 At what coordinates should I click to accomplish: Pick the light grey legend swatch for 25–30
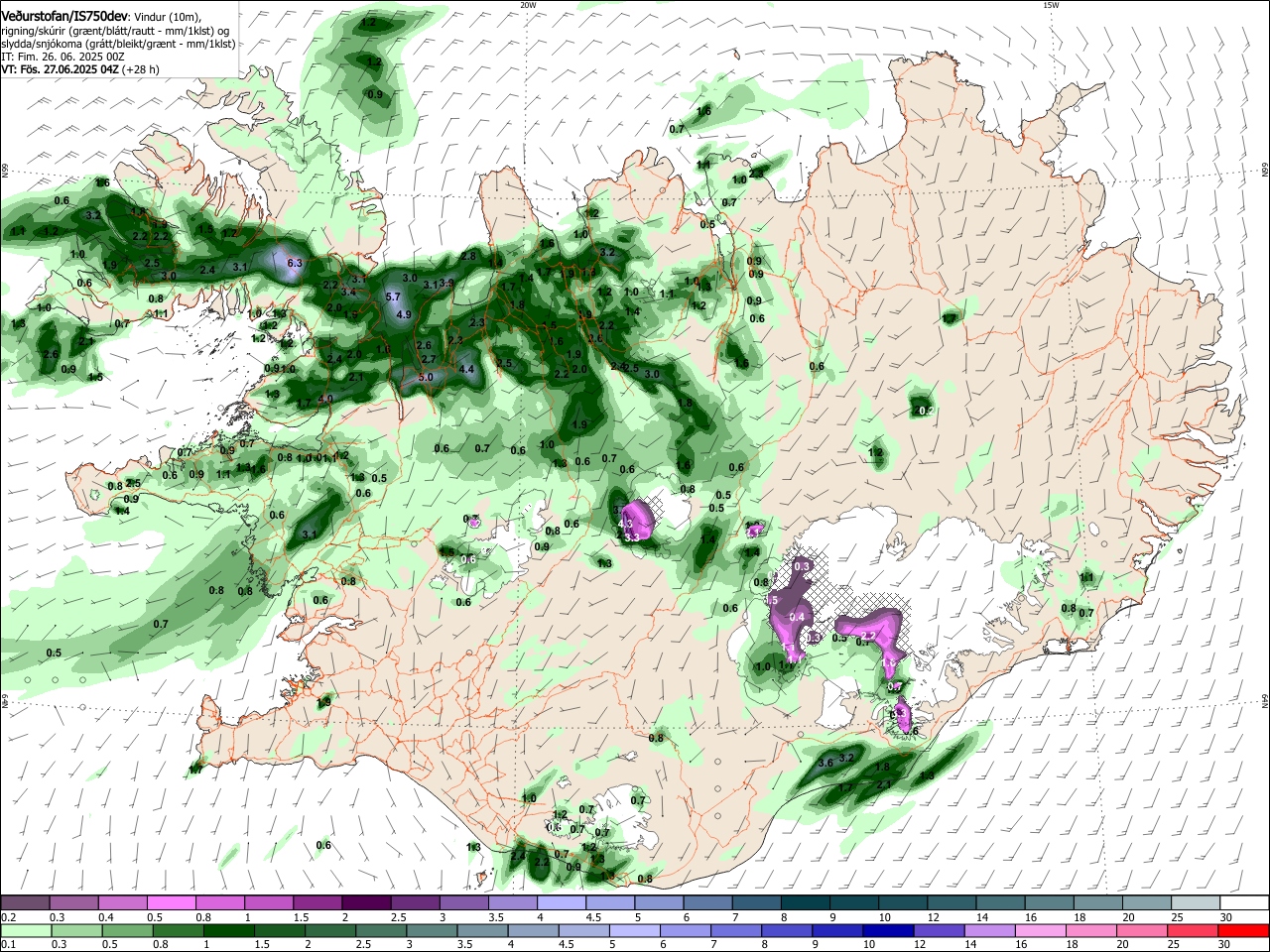pyautogui.click(x=1194, y=903)
